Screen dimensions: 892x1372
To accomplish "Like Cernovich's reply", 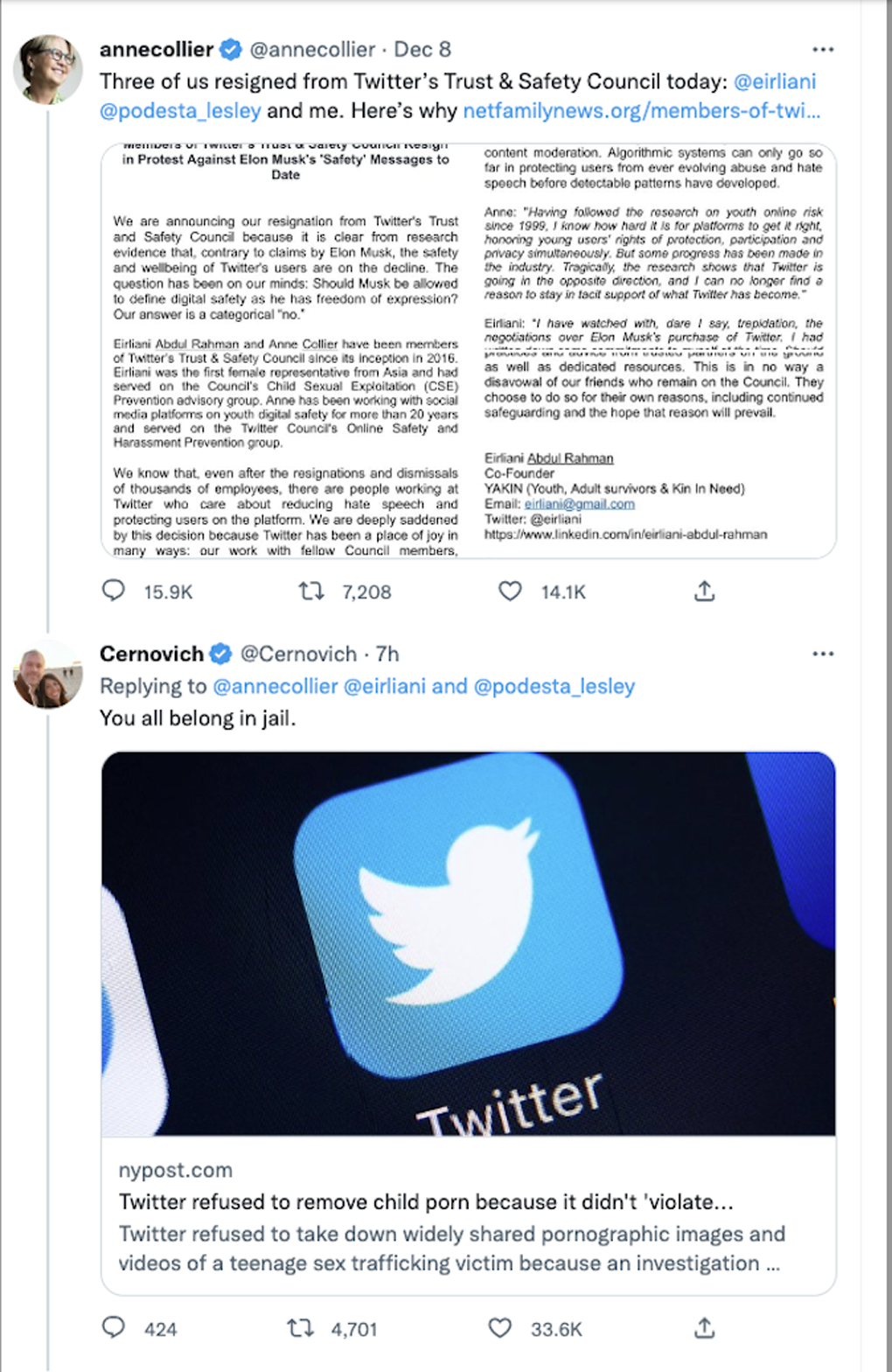I will click(x=499, y=1328).
